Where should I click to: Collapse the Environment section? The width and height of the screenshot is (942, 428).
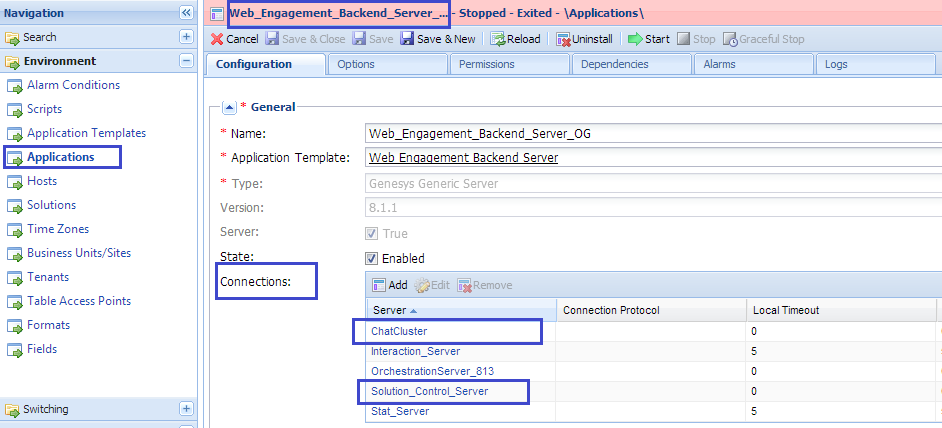186,61
